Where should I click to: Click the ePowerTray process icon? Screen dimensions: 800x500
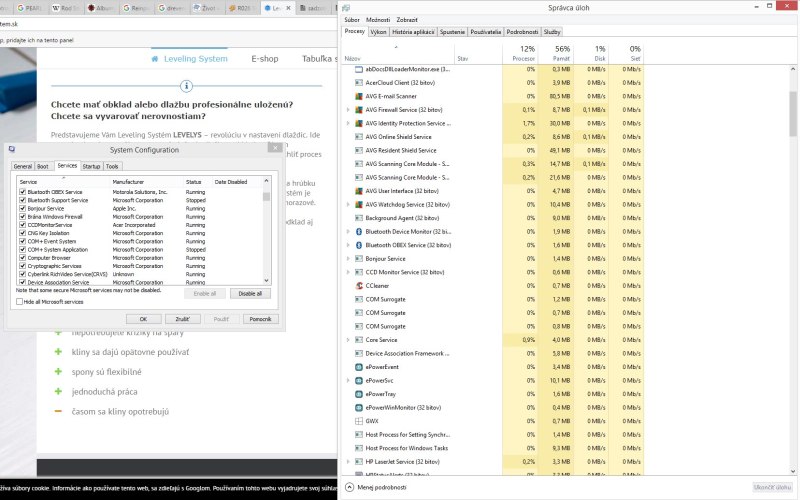tap(359, 394)
